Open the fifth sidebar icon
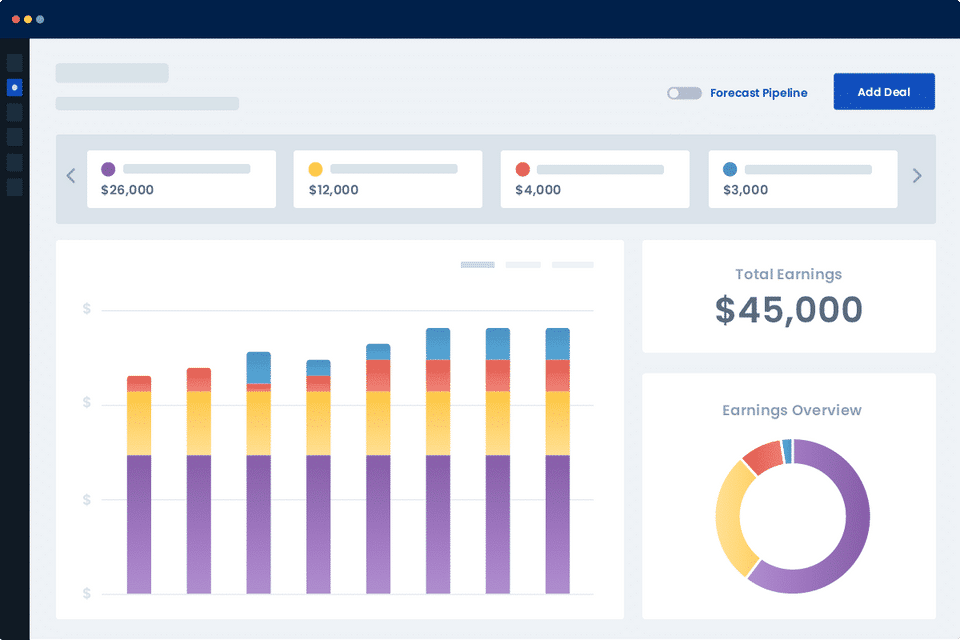960x640 pixels. pyautogui.click(x=15, y=162)
